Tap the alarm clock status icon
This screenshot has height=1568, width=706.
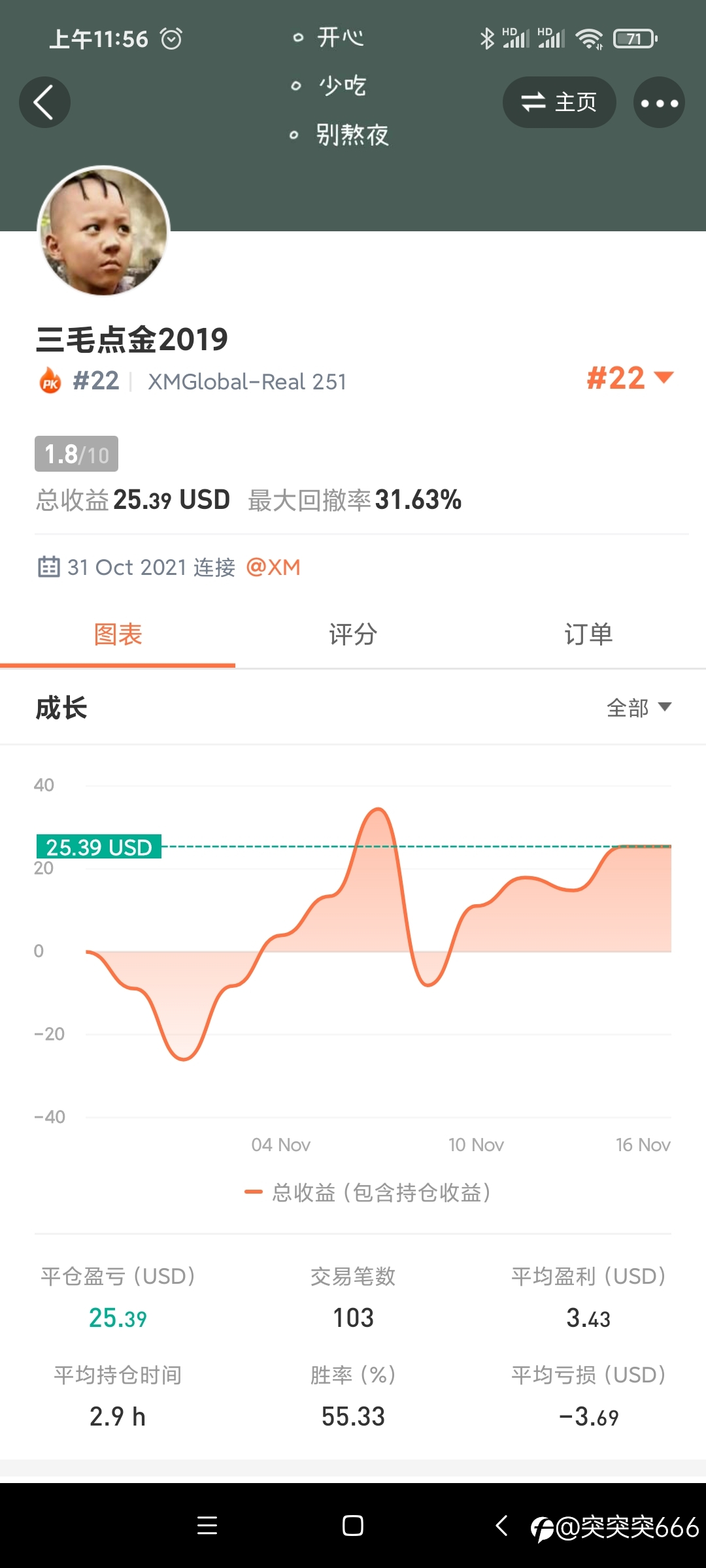(x=171, y=39)
